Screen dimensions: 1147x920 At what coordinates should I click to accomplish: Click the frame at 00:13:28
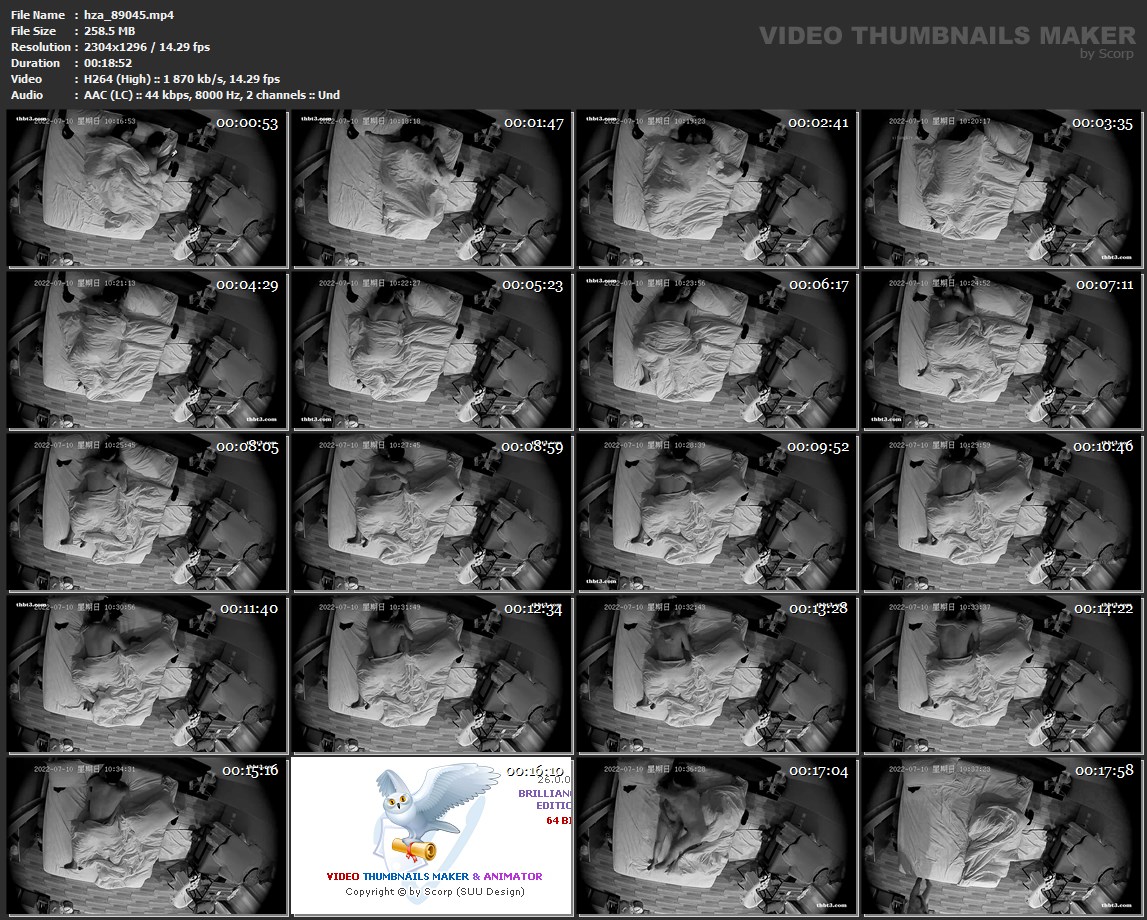coord(717,674)
